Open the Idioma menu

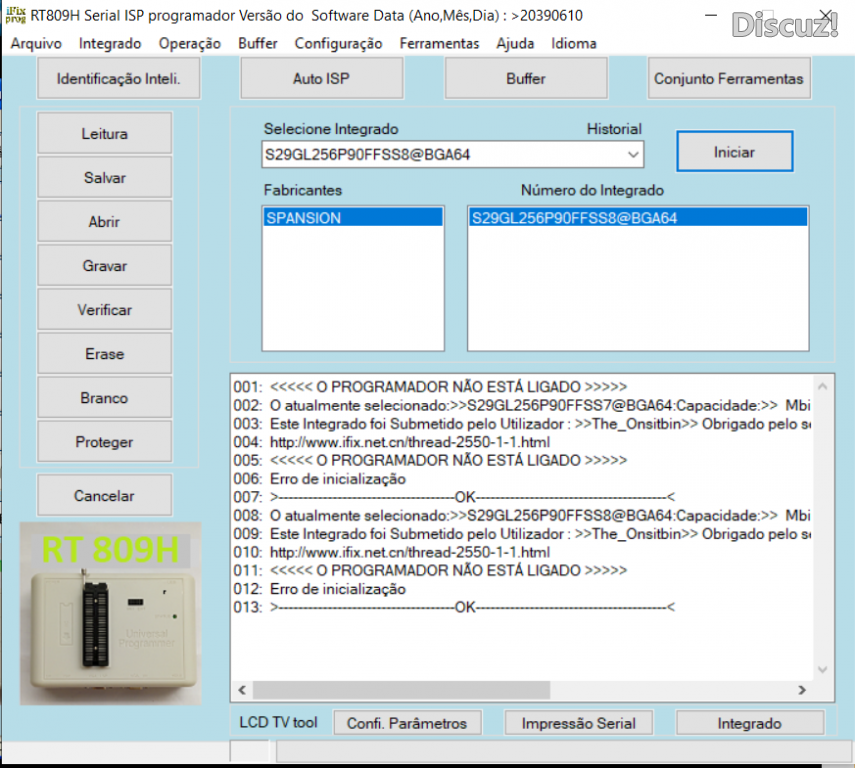574,43
